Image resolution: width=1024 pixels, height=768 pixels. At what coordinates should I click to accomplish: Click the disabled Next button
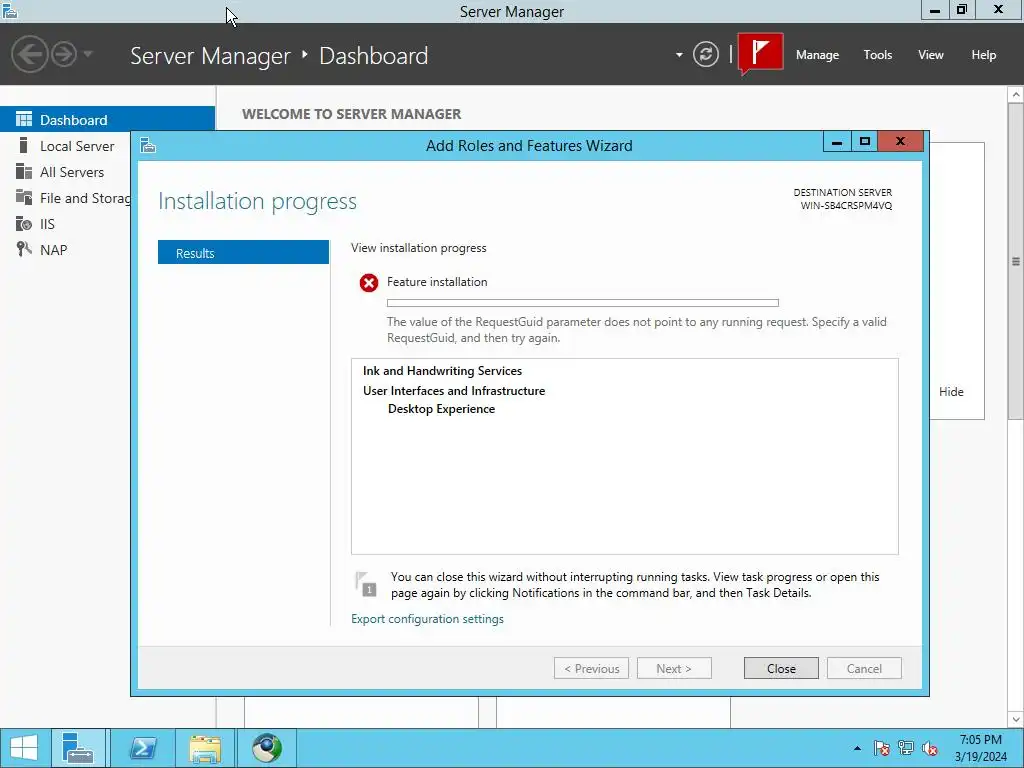click(674, 668)
